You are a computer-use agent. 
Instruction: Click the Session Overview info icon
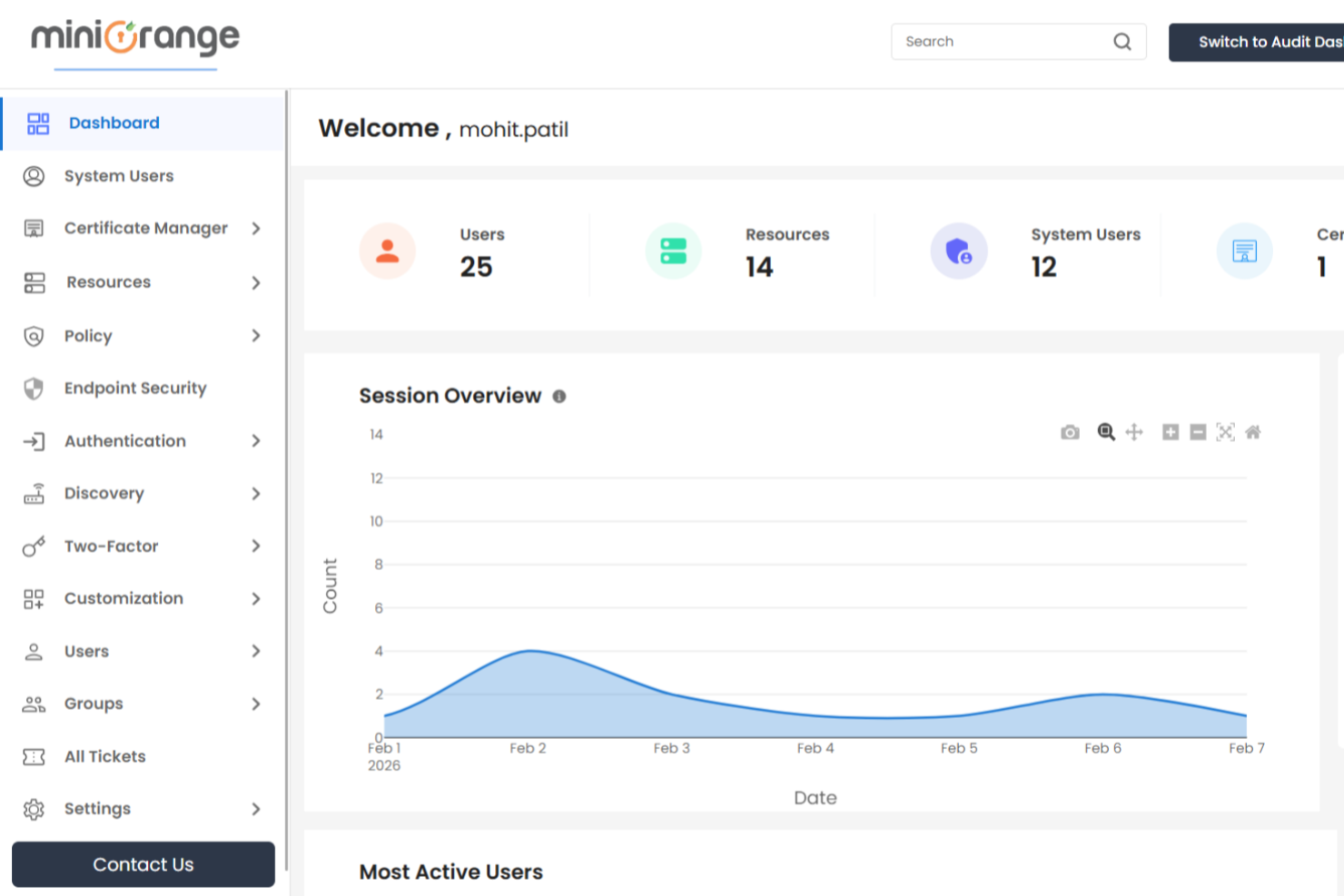coord(559,396)
